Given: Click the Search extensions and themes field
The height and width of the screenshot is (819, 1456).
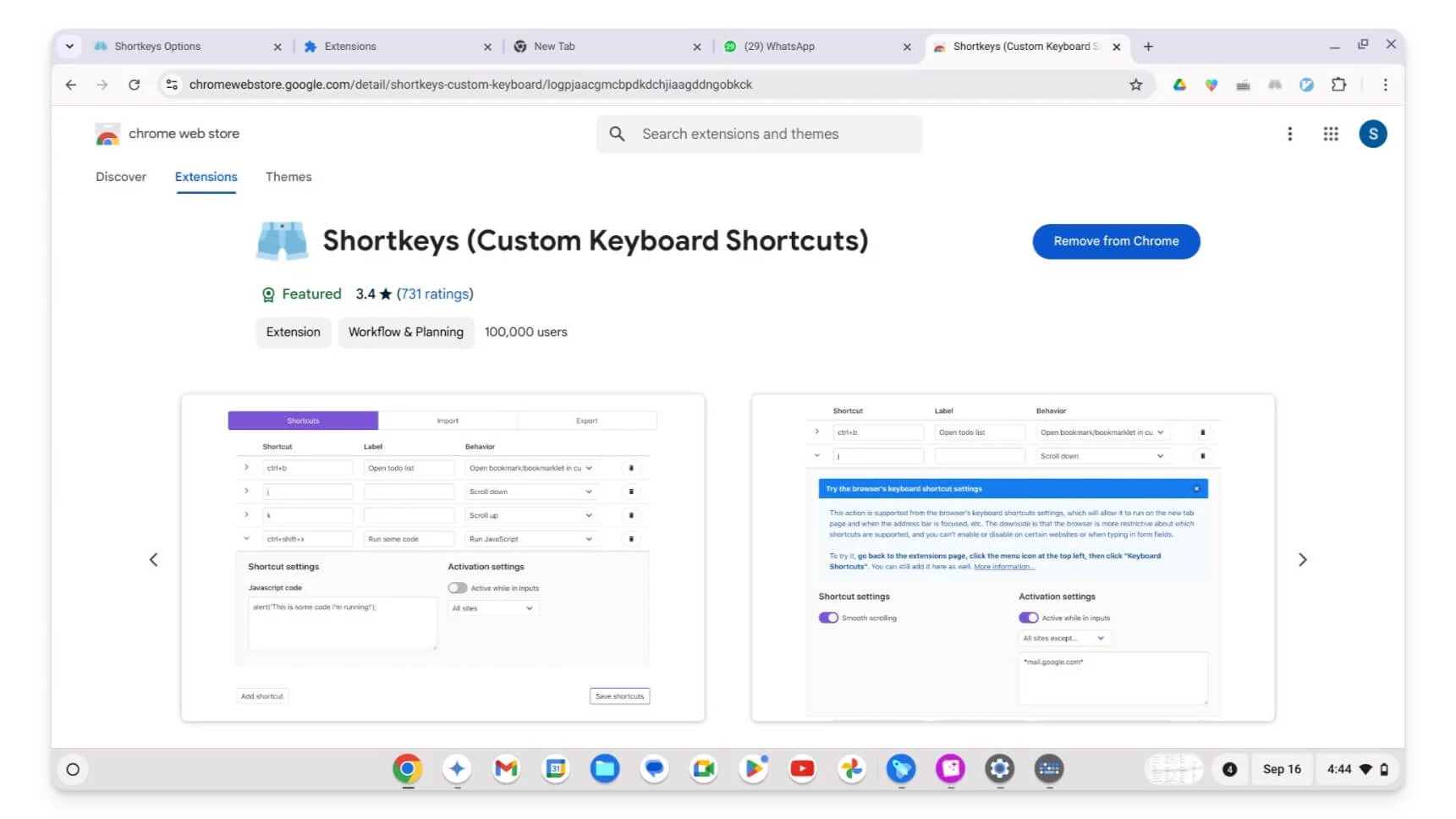Looking at the screenshot, I should pyautogui.click(x=759, y=134).
